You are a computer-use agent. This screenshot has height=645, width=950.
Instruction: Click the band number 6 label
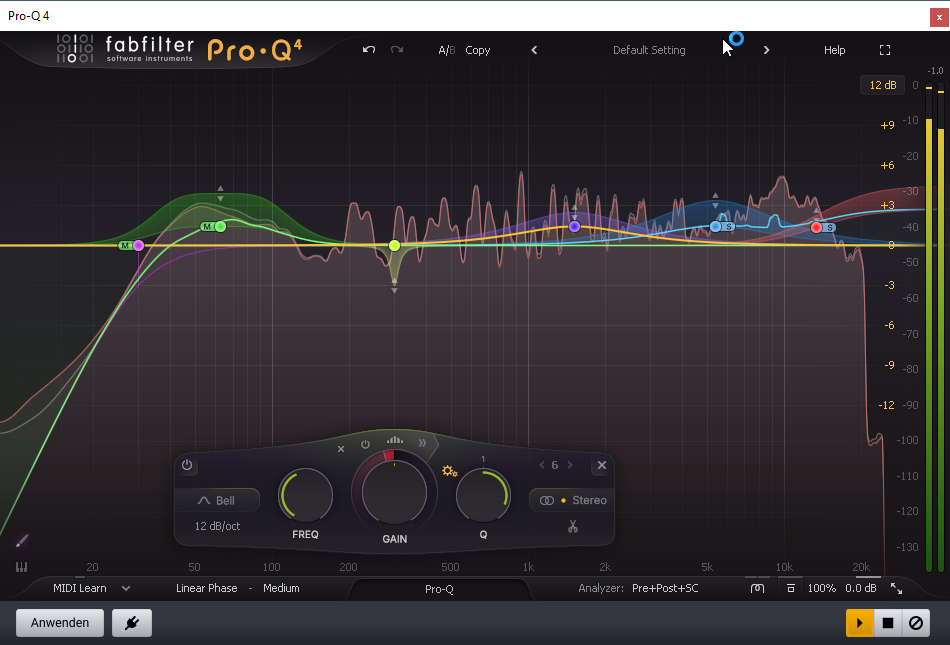coord(554,465)
